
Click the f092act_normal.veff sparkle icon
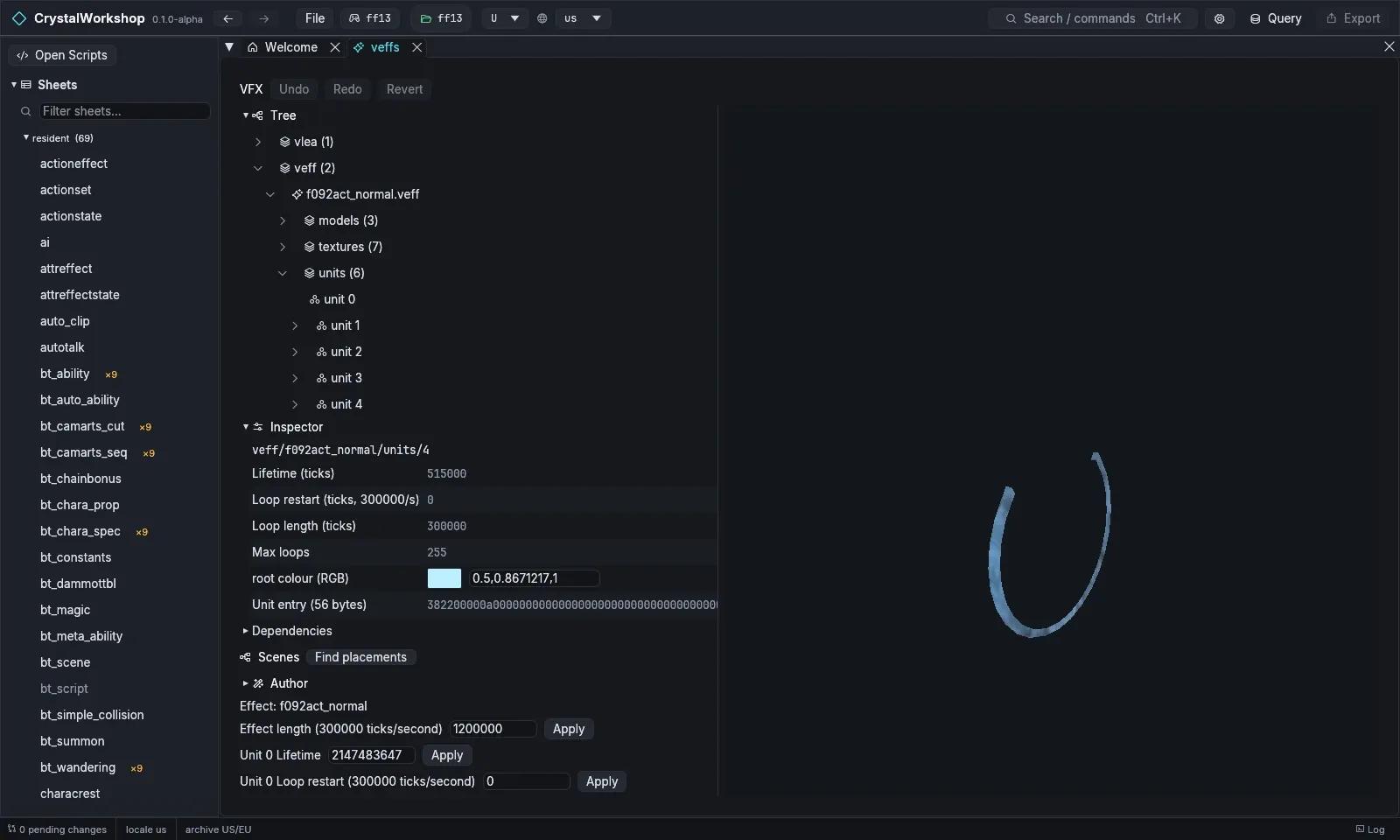(297, 194)
